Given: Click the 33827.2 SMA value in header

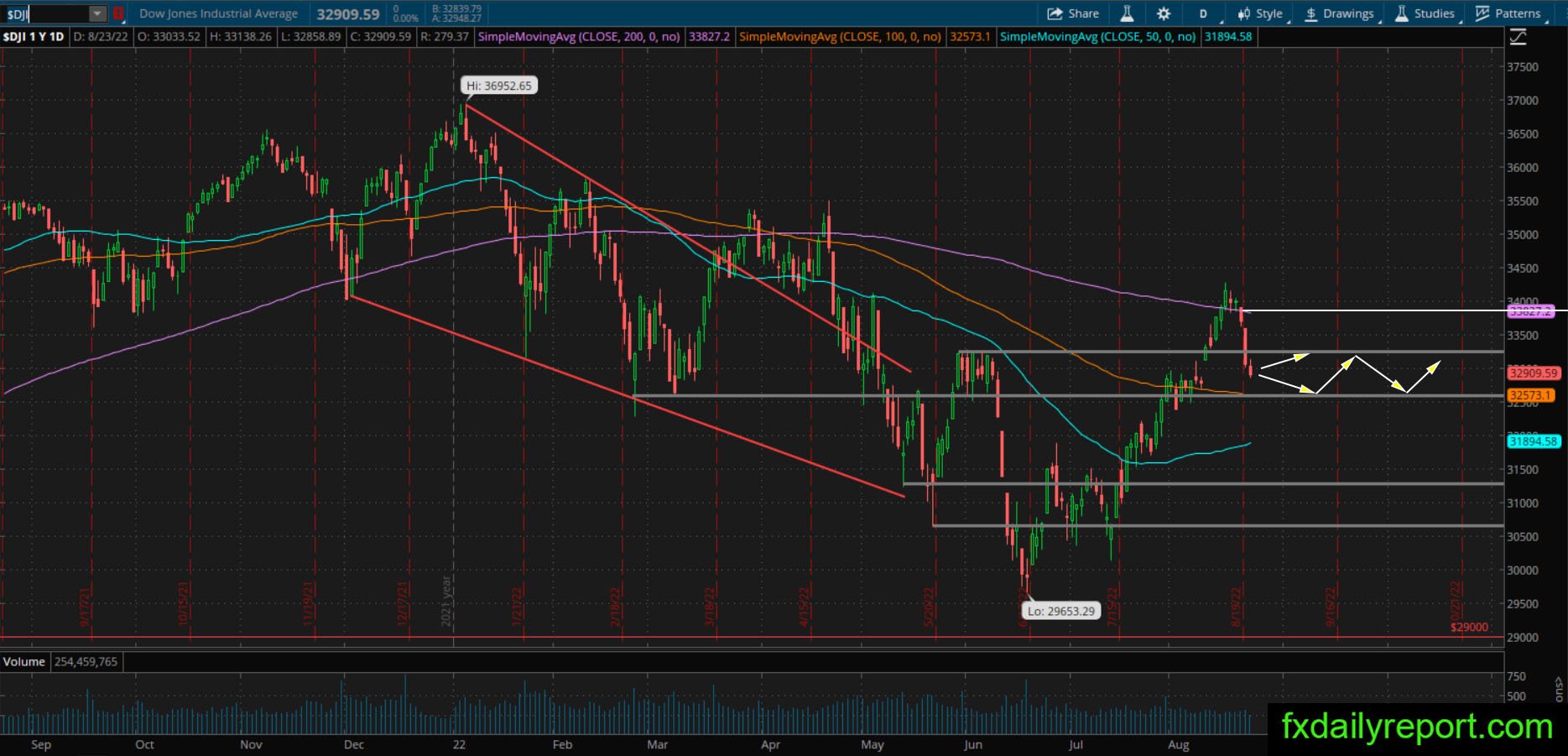Looking at the screenshot, I should 709,37.
